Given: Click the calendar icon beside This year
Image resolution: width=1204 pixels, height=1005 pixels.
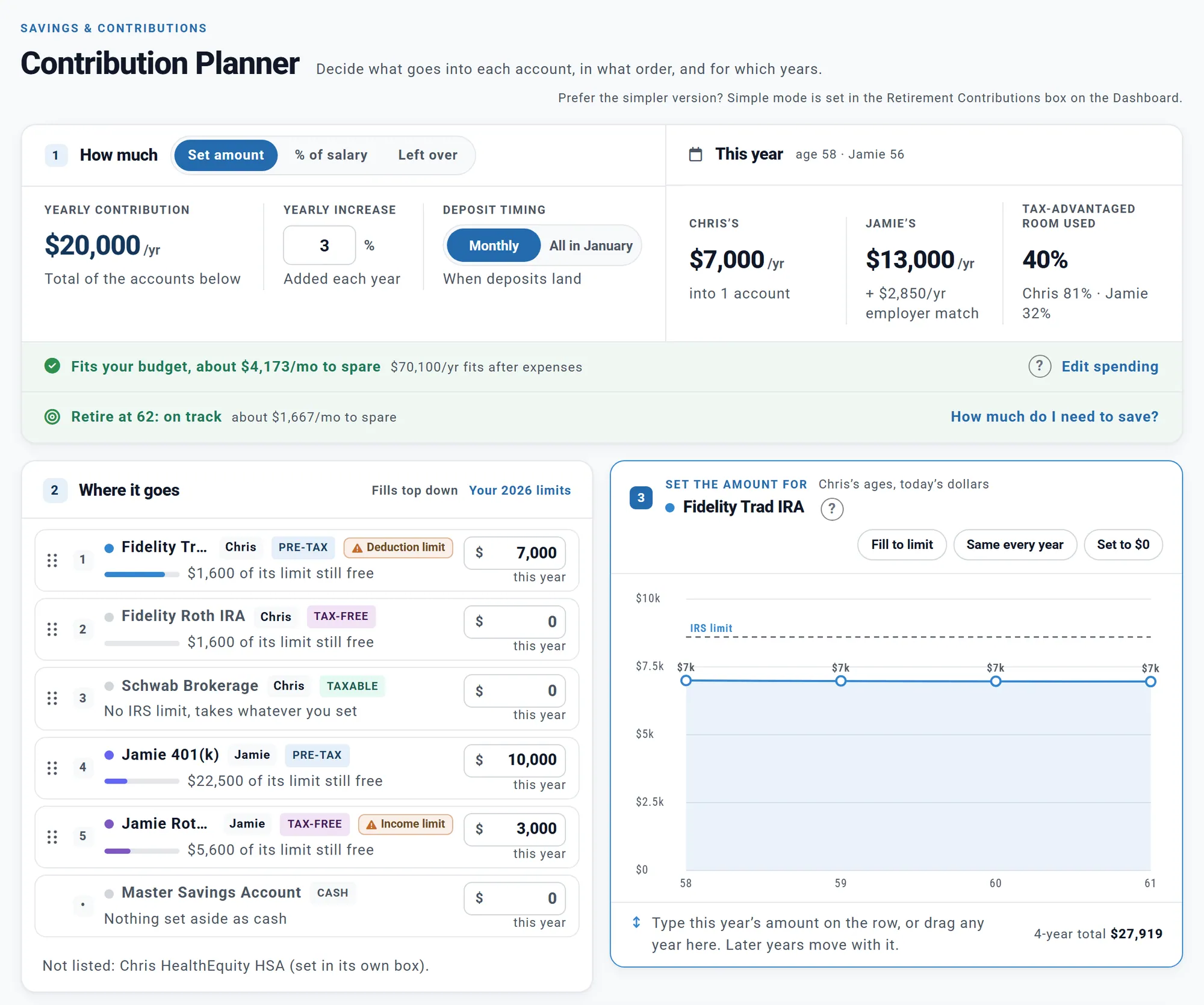Looking at the screenshot, I should pos(695,155).
